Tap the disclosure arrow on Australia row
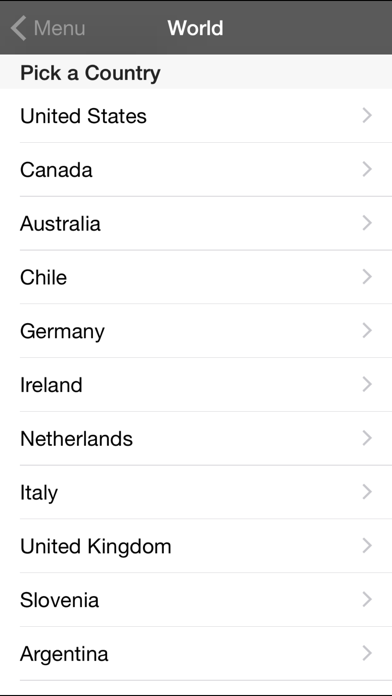 pos(367,223)
